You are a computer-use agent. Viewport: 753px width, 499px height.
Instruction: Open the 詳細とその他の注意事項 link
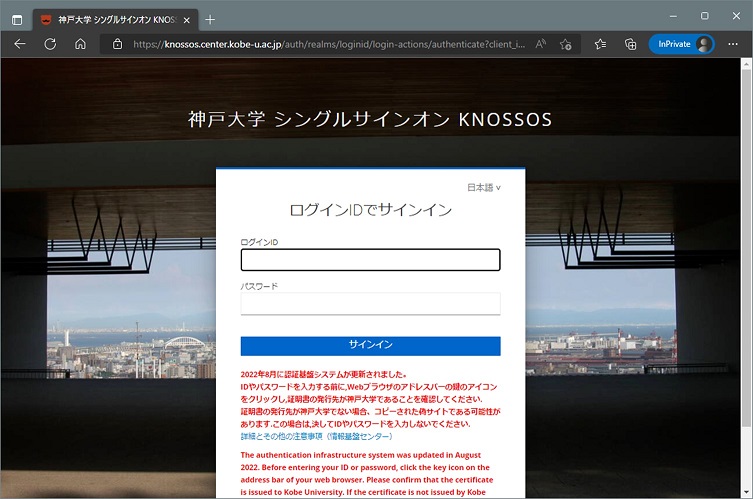point(316,436)
